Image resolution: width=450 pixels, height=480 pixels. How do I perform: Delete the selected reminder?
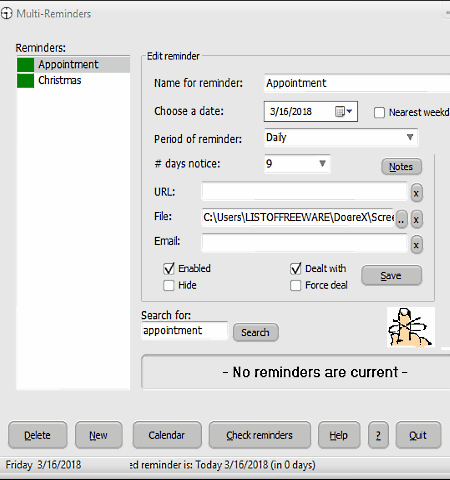pyautogui.click(x=38, y=435)
